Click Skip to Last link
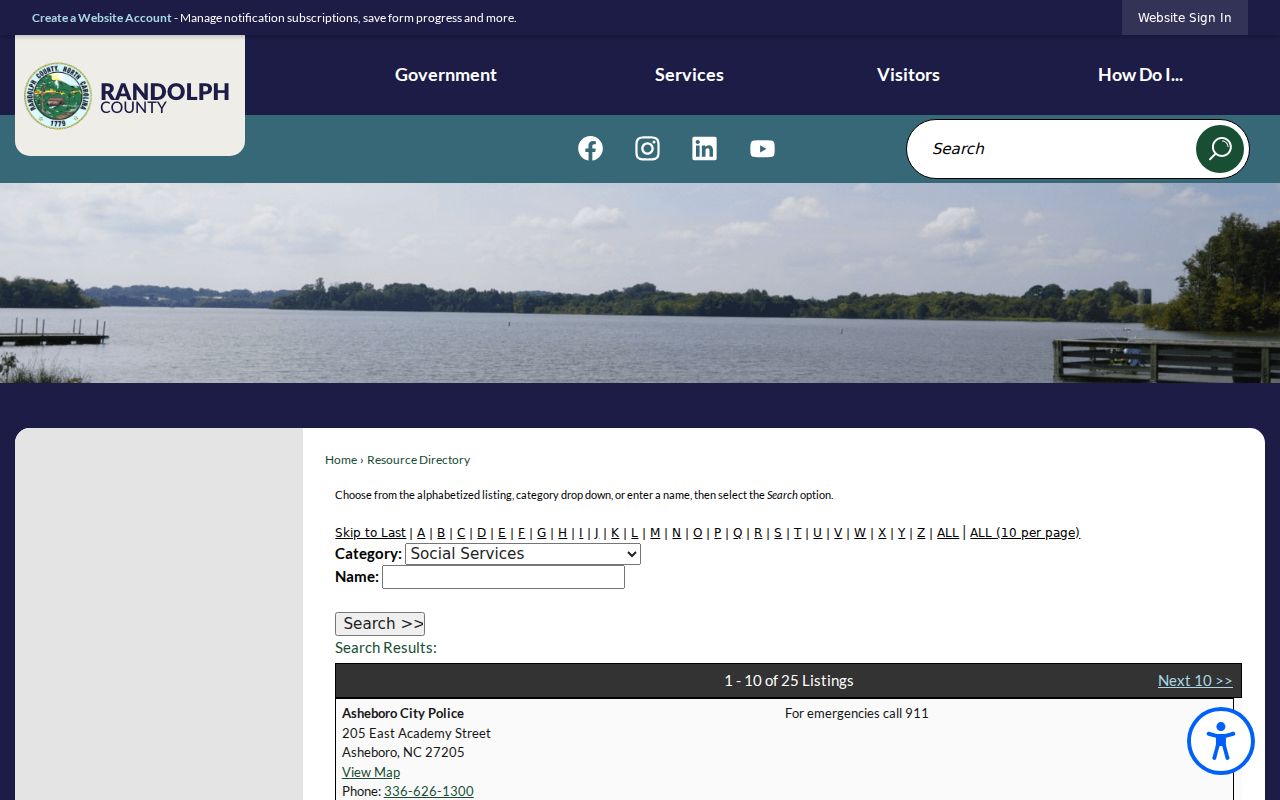The height and width of the screenshot is (800, 1280). coord(370,532)
